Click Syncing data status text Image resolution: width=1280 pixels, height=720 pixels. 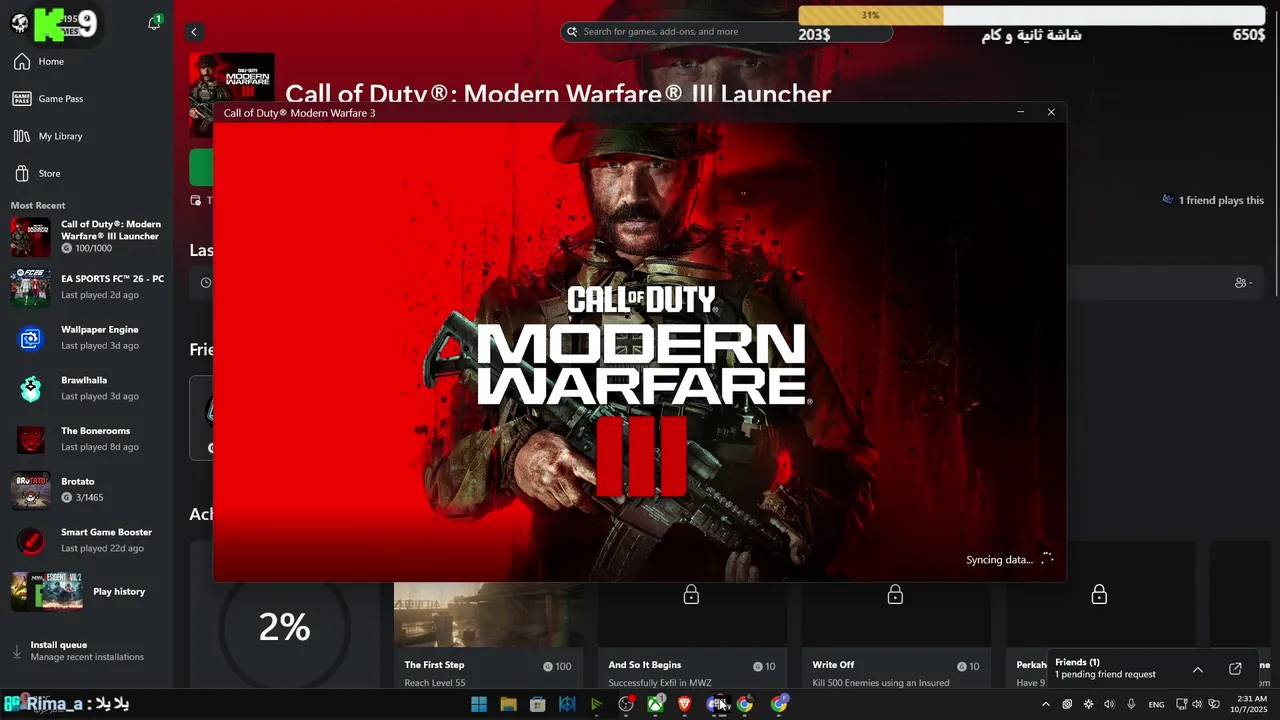point(999,560)
